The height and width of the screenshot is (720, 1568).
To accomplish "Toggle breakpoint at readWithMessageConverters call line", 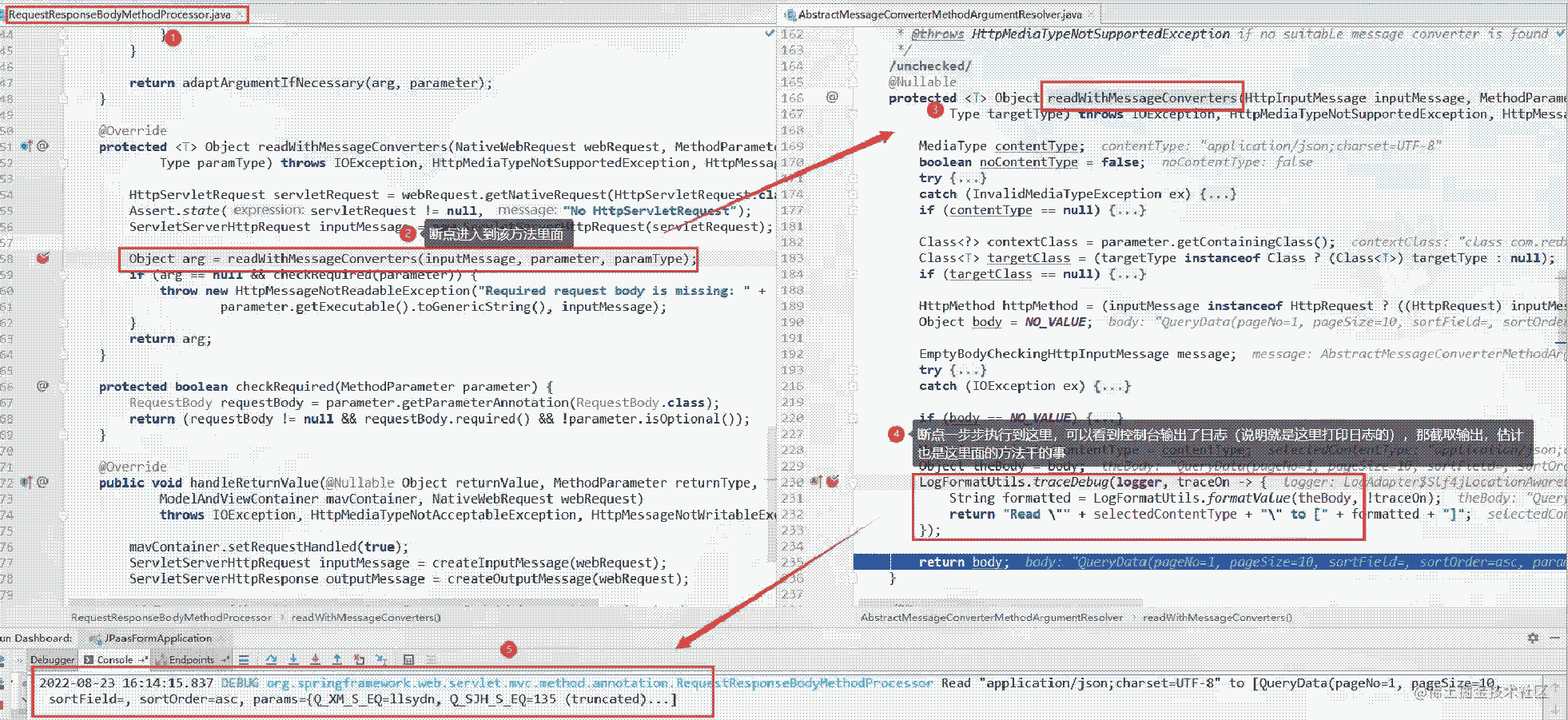I will coord(43,258).
